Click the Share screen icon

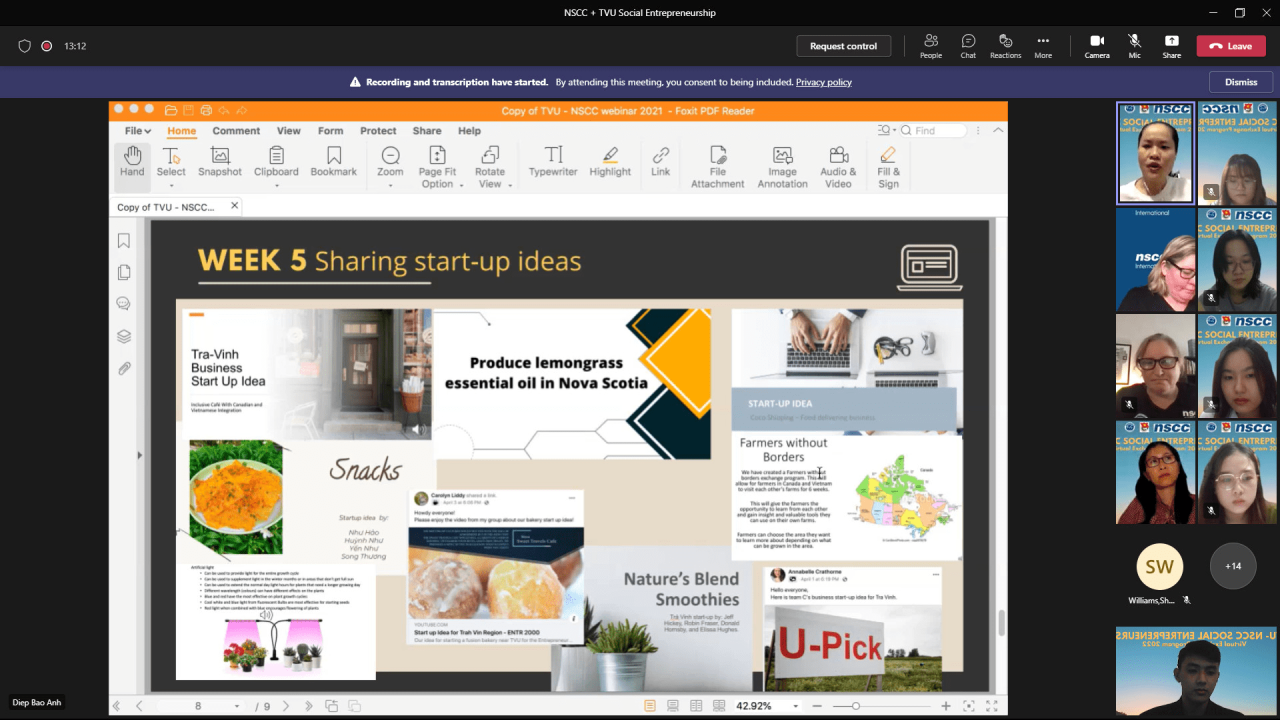point(1171,46)
